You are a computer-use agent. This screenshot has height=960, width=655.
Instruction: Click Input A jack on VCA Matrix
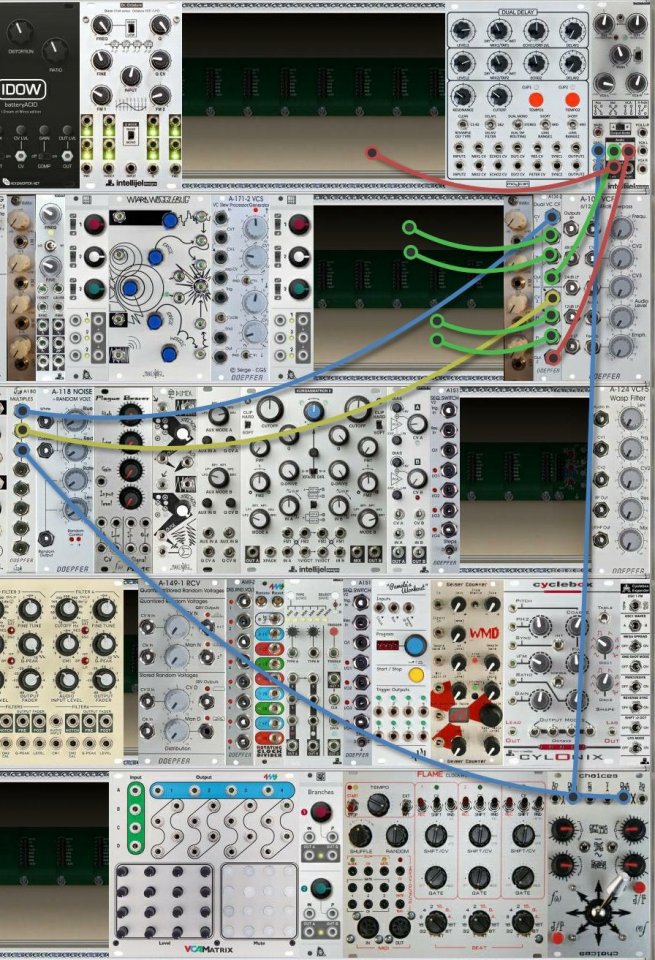tap(136, 790)
